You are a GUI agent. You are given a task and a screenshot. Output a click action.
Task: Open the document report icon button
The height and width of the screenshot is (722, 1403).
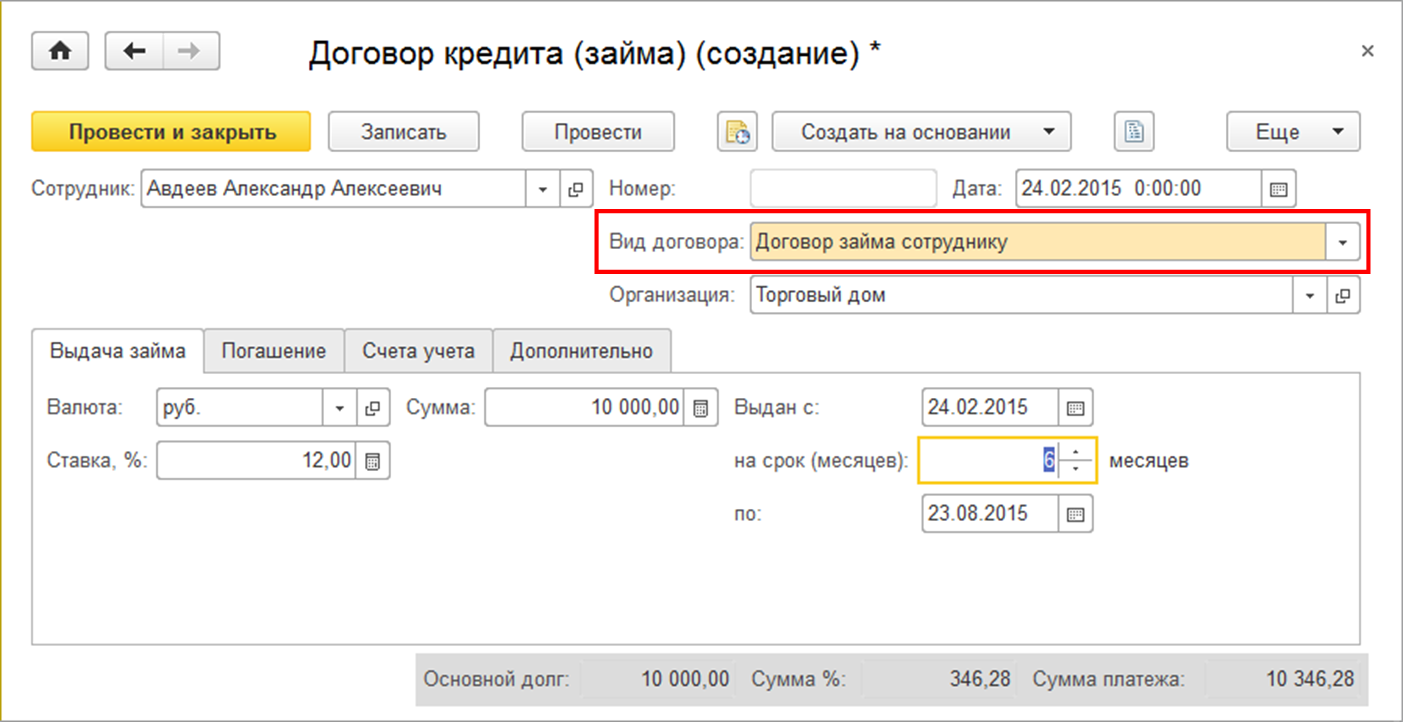pos(1134,132)
